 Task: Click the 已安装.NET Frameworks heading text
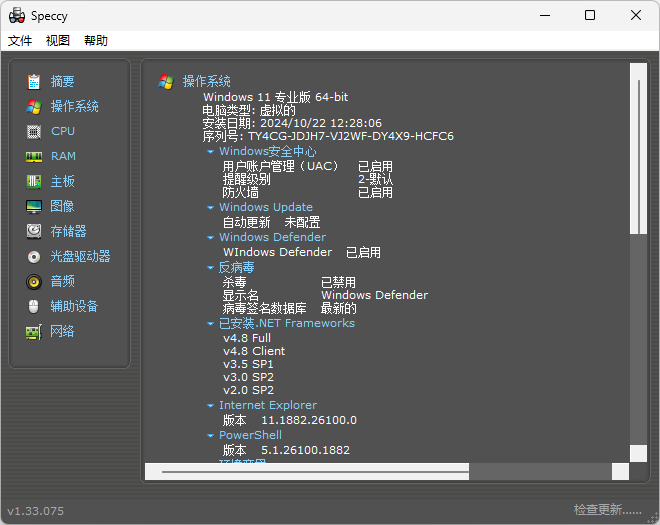coord(287,323)
